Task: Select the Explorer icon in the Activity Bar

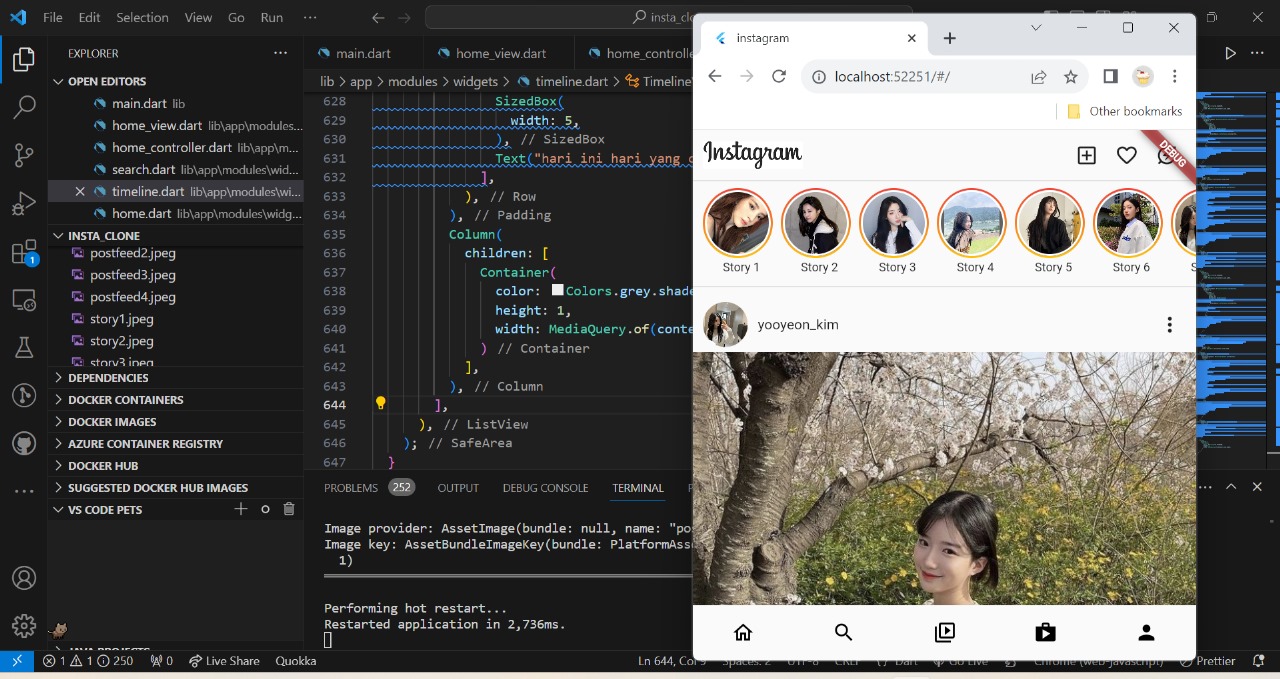Action: pyautogui.click(x=24, y=59)
